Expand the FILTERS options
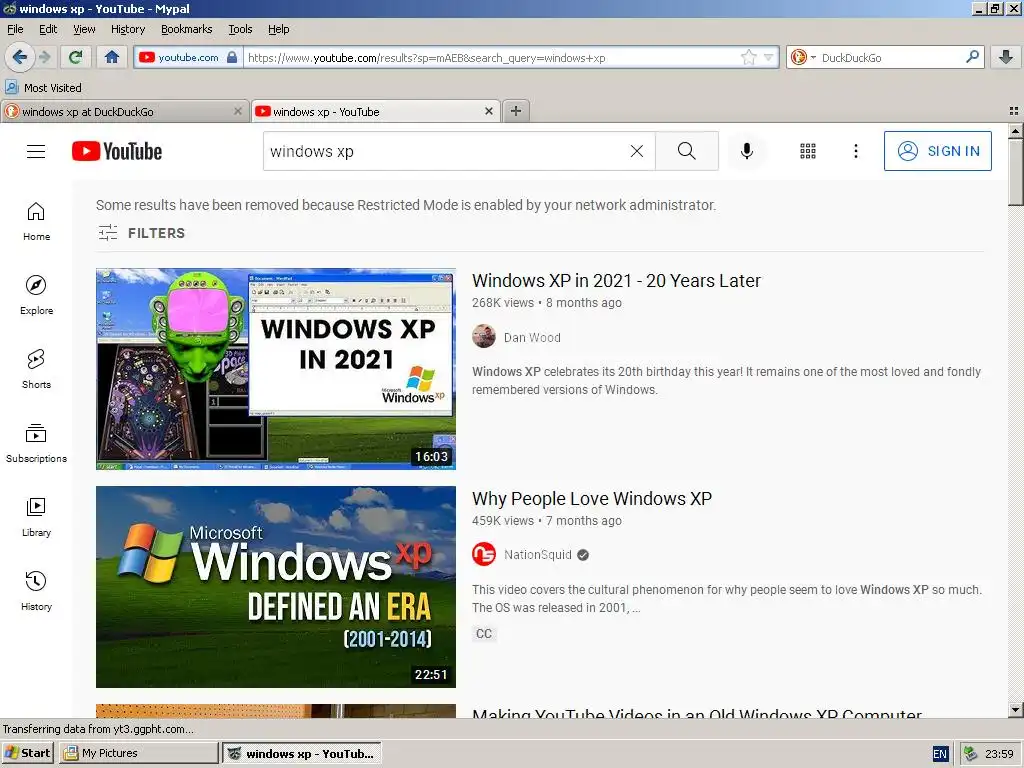This screenshot has width=1024, height=768. (142, 232)
